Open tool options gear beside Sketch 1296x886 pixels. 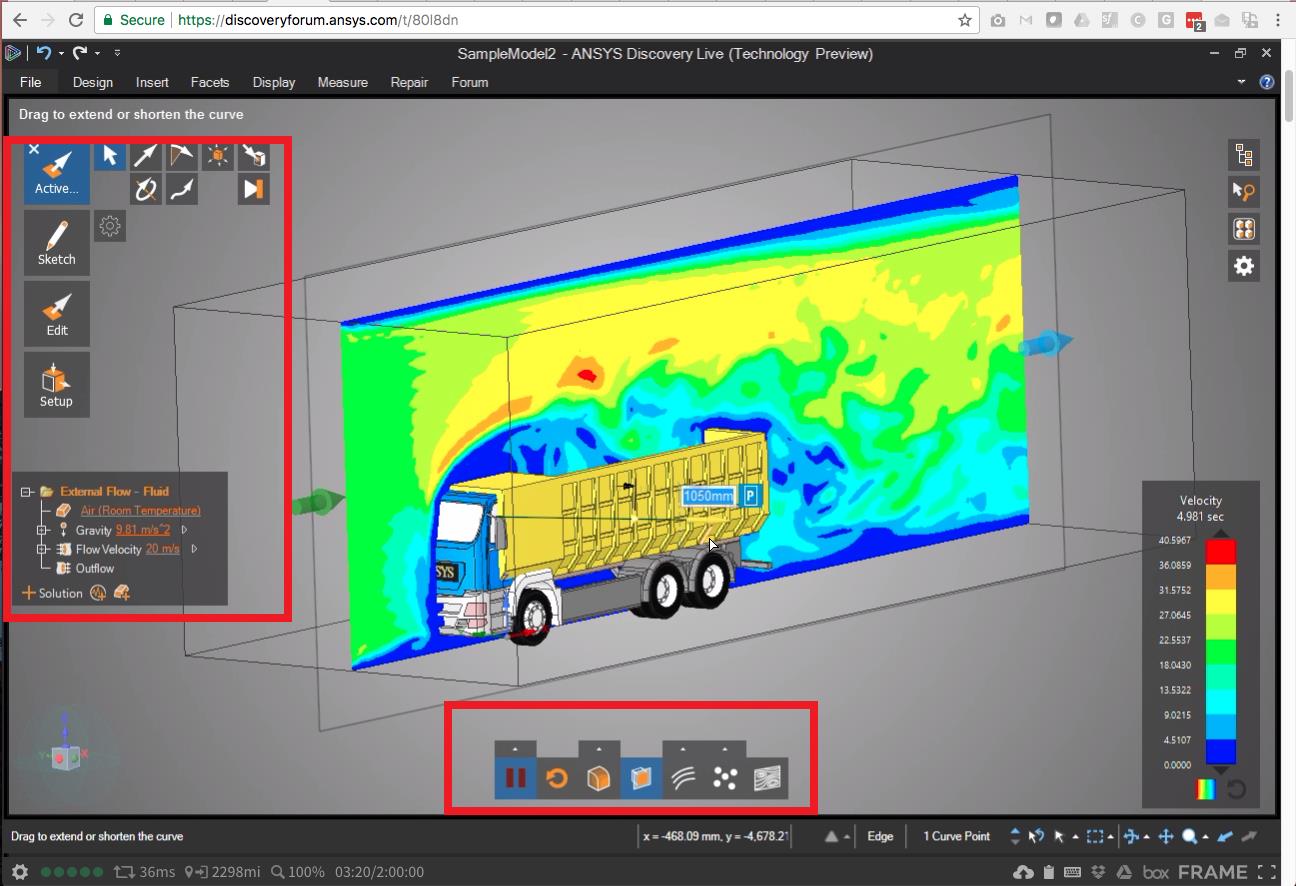110,226
